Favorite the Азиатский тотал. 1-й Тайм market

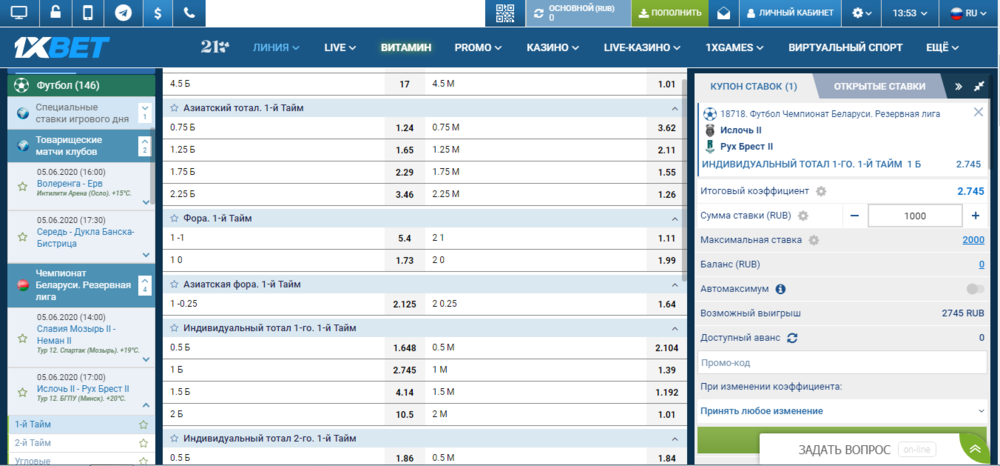tap(174, 108)
